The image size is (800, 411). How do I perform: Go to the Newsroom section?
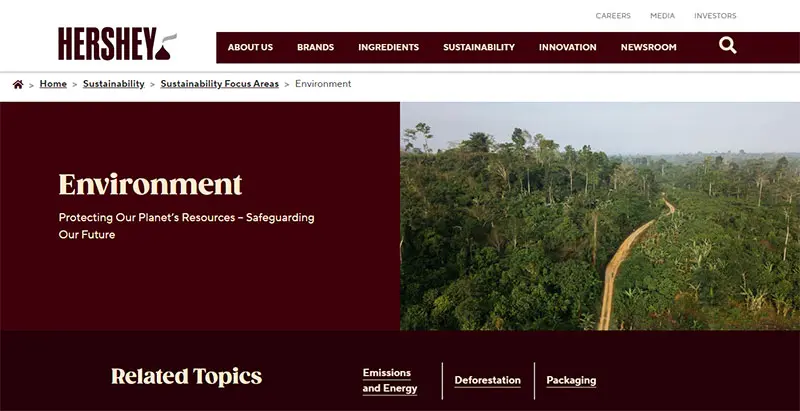pos(648,47)
